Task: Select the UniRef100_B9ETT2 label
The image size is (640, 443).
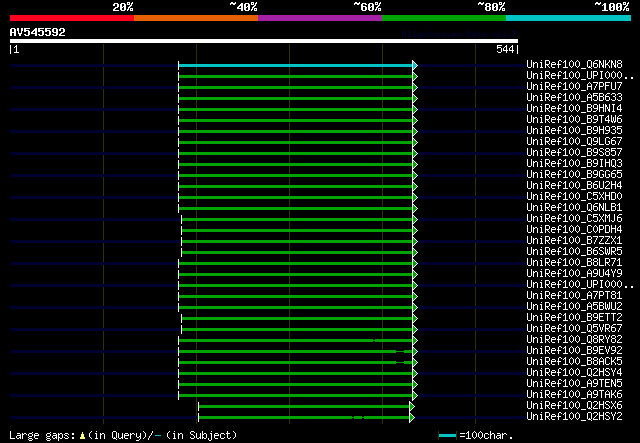Action: point(574,318)
